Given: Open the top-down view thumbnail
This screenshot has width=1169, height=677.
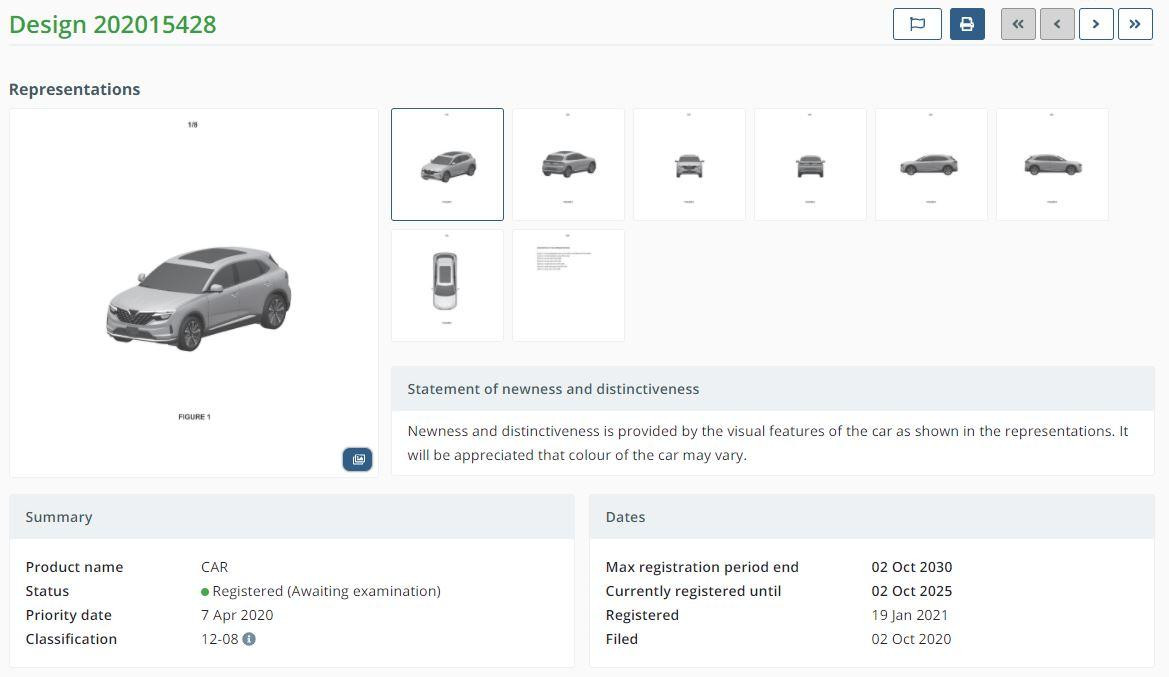Looking at the screenshot, I should point(447,285).
